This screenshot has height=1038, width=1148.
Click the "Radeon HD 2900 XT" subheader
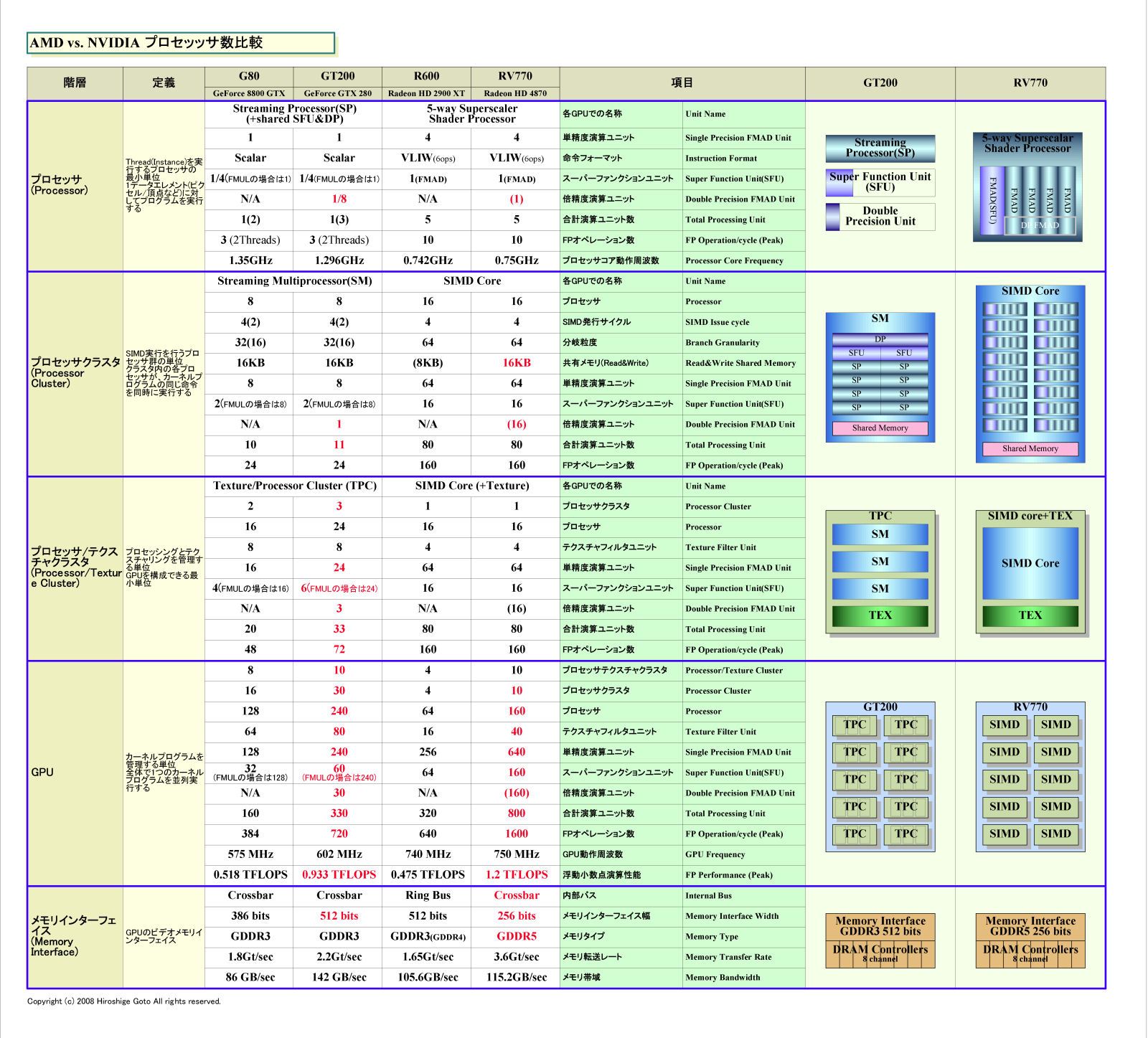(426, 93)
